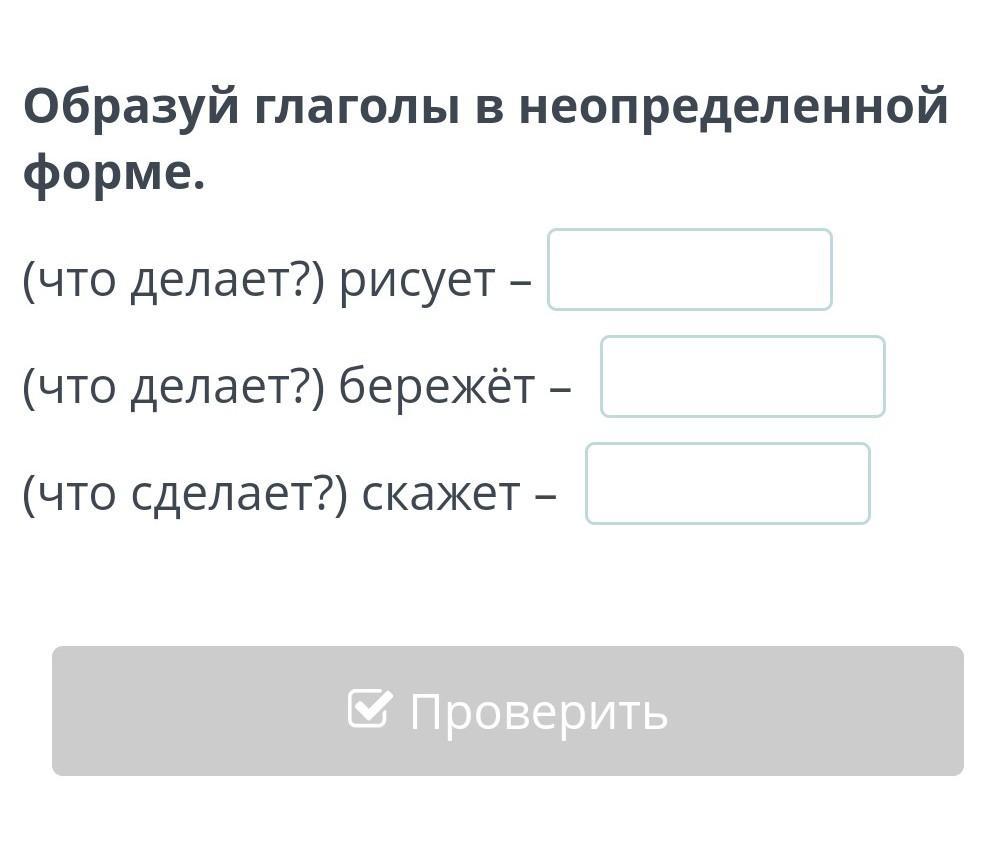Click (что делает?) in the рисует line

tap(174, 281)
